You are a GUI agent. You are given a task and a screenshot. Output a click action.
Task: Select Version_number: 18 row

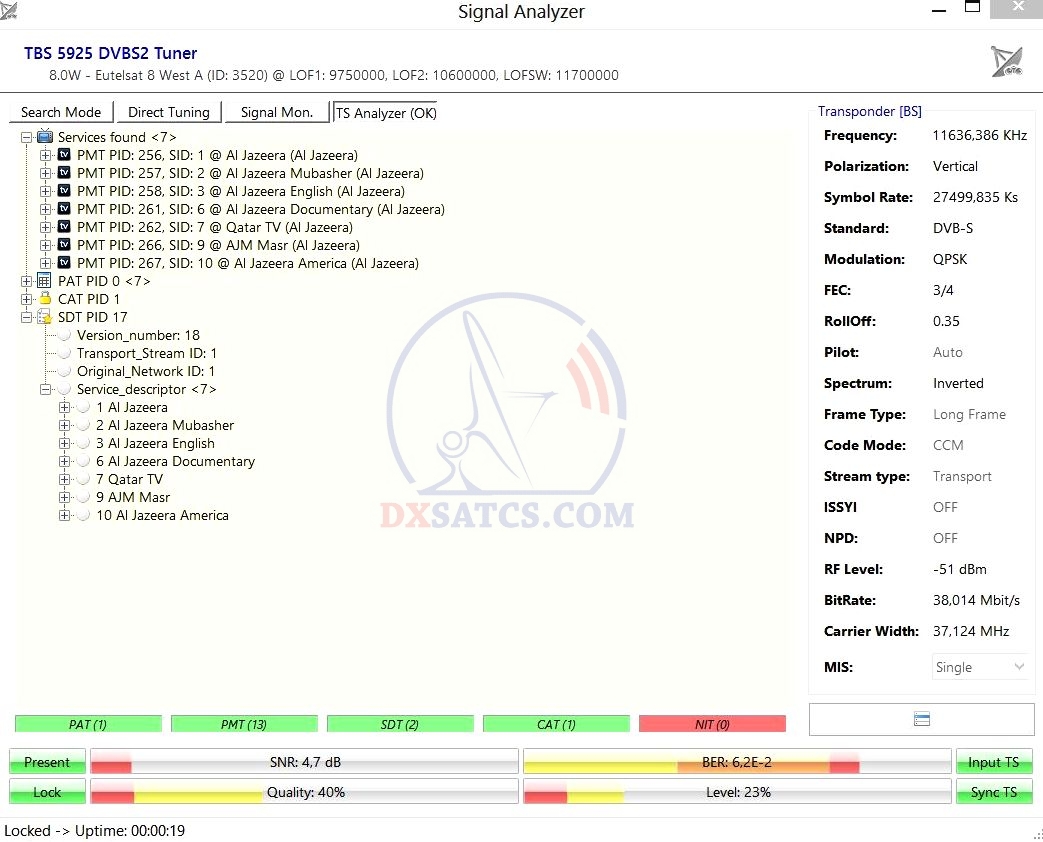[x=138, y=335]
